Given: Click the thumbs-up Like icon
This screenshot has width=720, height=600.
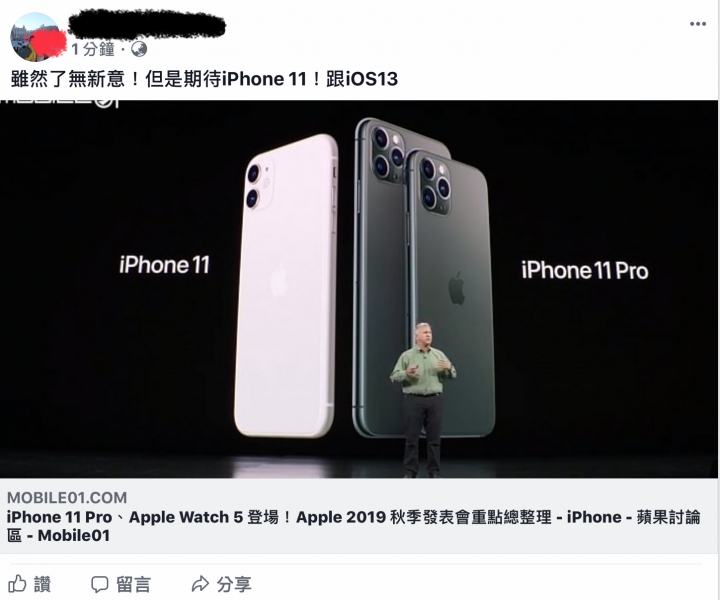Looking at the screenshot, I should [x=17, y=583].
